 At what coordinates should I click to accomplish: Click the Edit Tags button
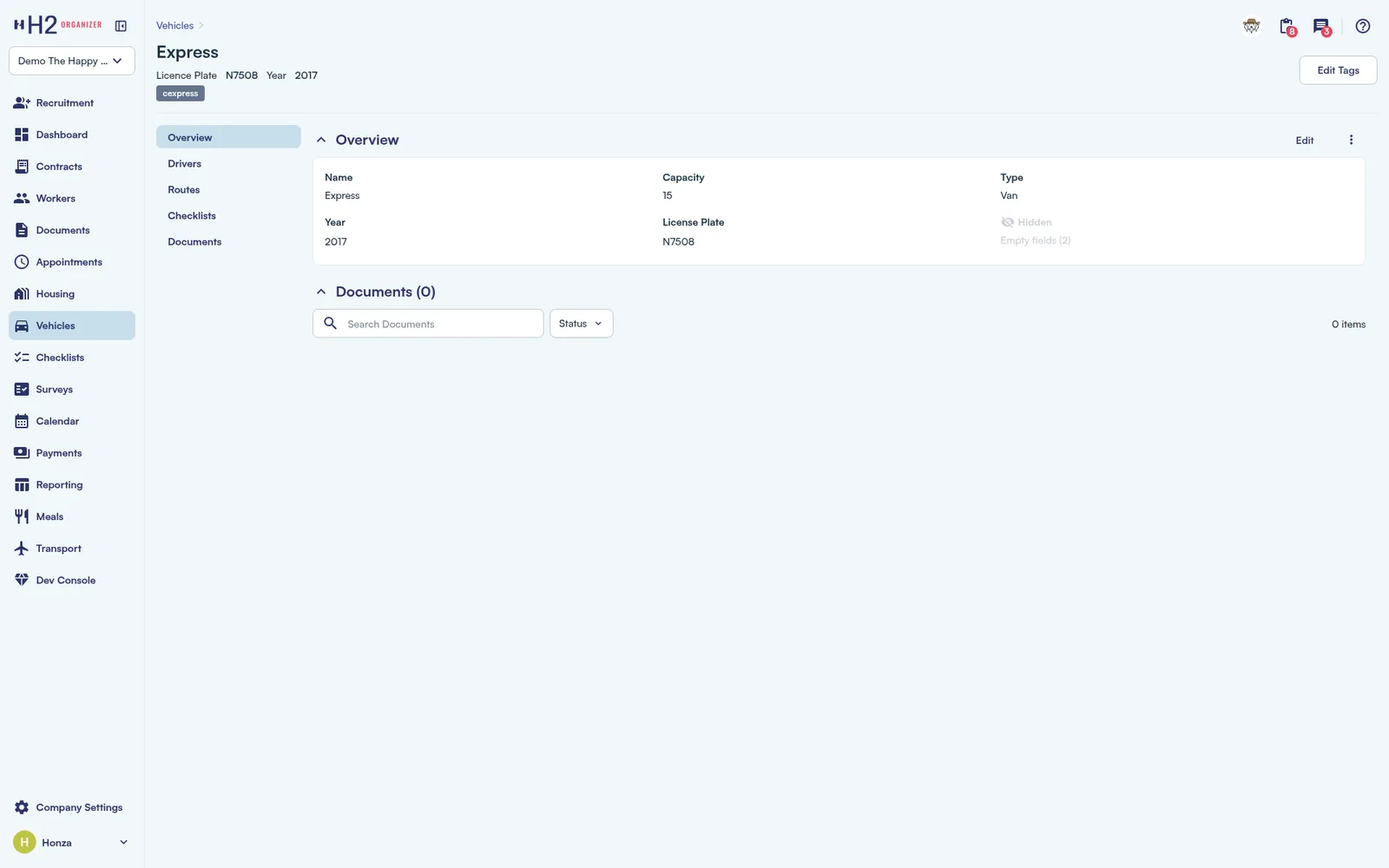pos(1338,70)
